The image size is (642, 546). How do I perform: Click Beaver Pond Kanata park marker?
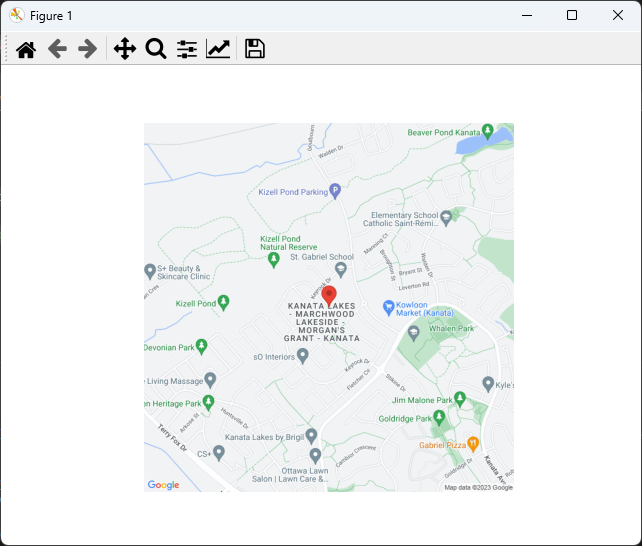[x=487, y=131]
